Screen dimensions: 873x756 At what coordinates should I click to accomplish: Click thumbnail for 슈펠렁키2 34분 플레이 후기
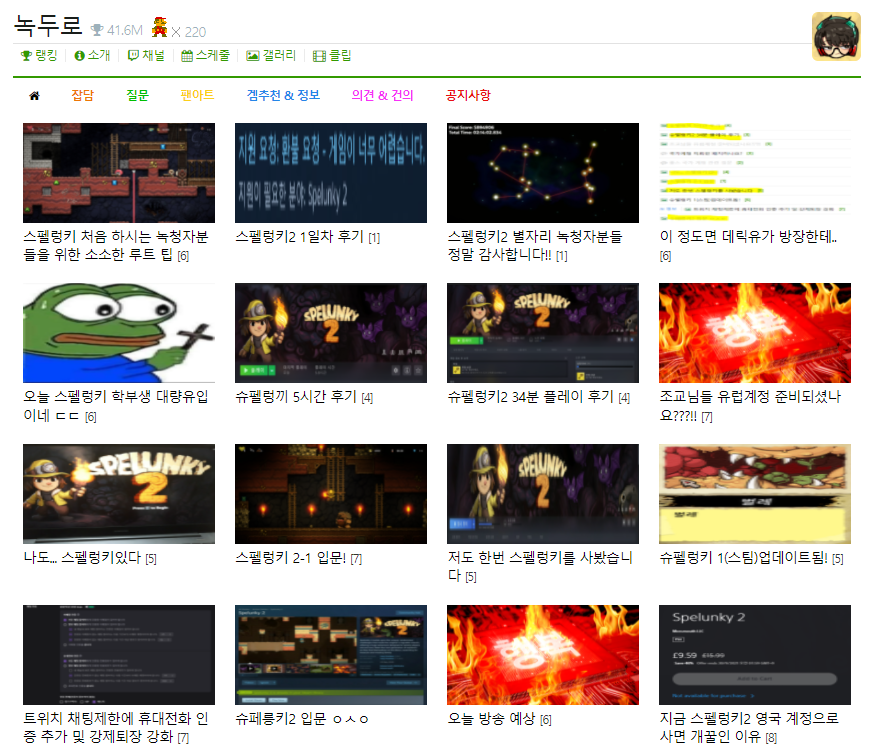point(543,333)
